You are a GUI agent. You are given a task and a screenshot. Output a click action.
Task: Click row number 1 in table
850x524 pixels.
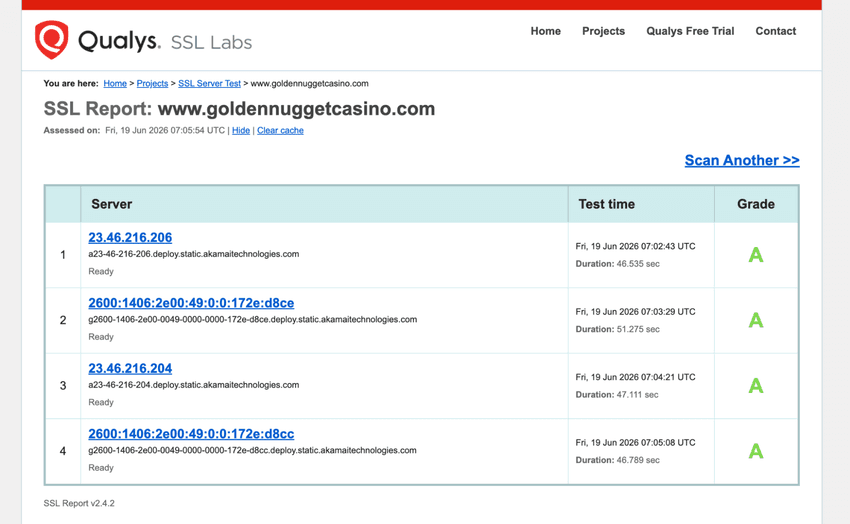click(x=63, y=255)
